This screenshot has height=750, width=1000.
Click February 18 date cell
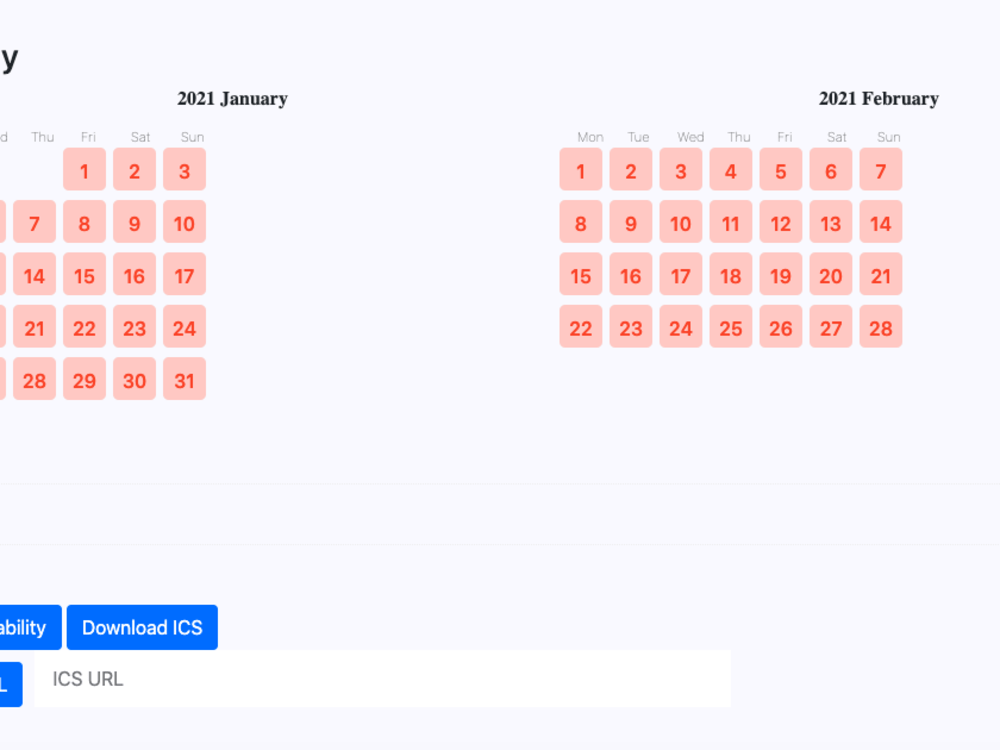pyautogui.click(x=731, y=274)
